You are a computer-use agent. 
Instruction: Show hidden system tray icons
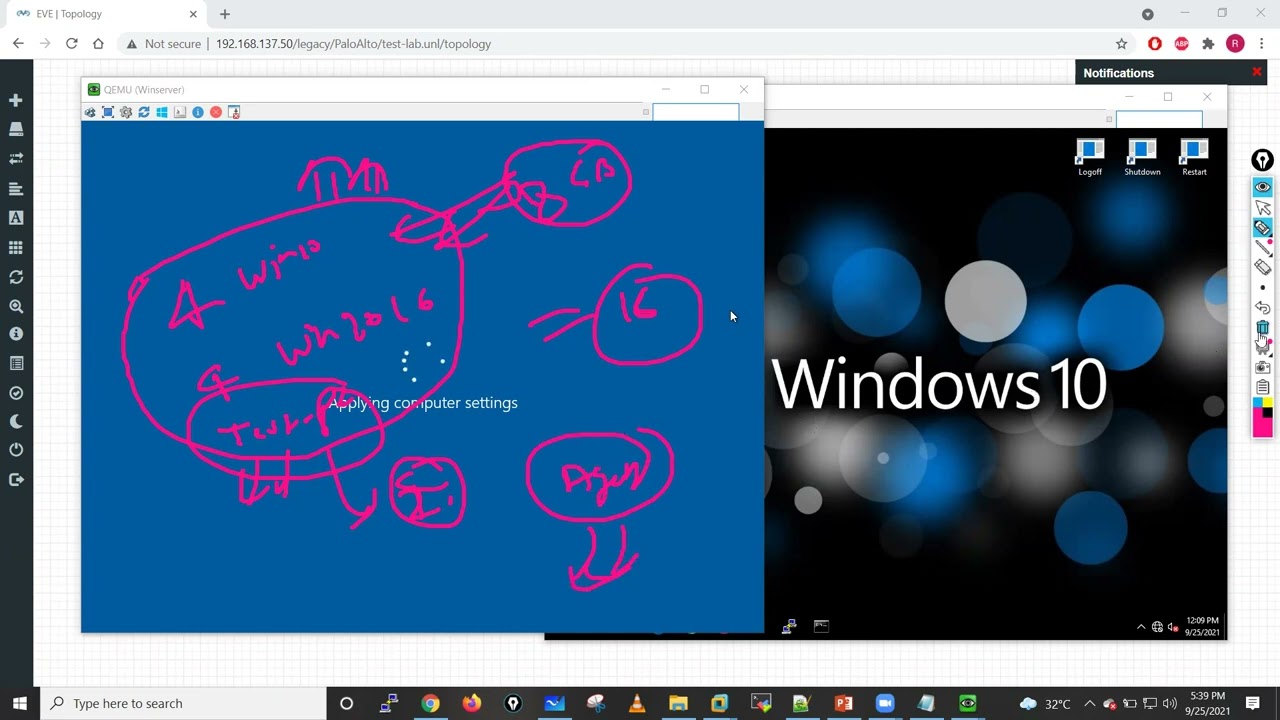(1089, 703)
